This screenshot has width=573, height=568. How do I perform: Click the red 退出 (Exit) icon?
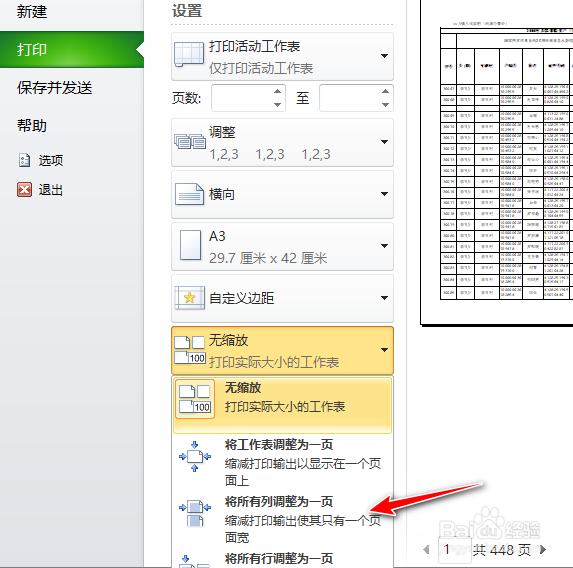point(24,190)
